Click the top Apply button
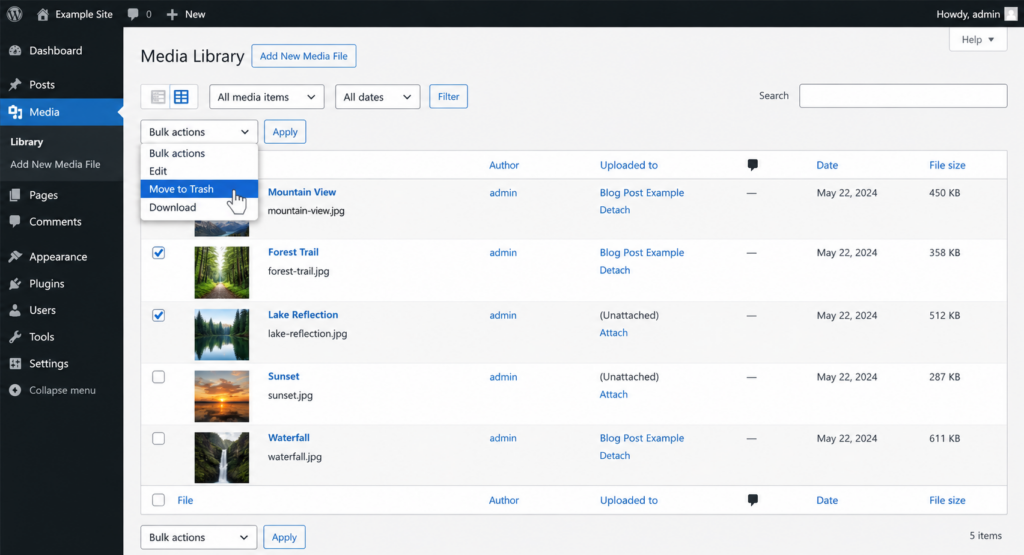Image resolution: width=1024 pixels, height=555 pixels. click(285, 132)
